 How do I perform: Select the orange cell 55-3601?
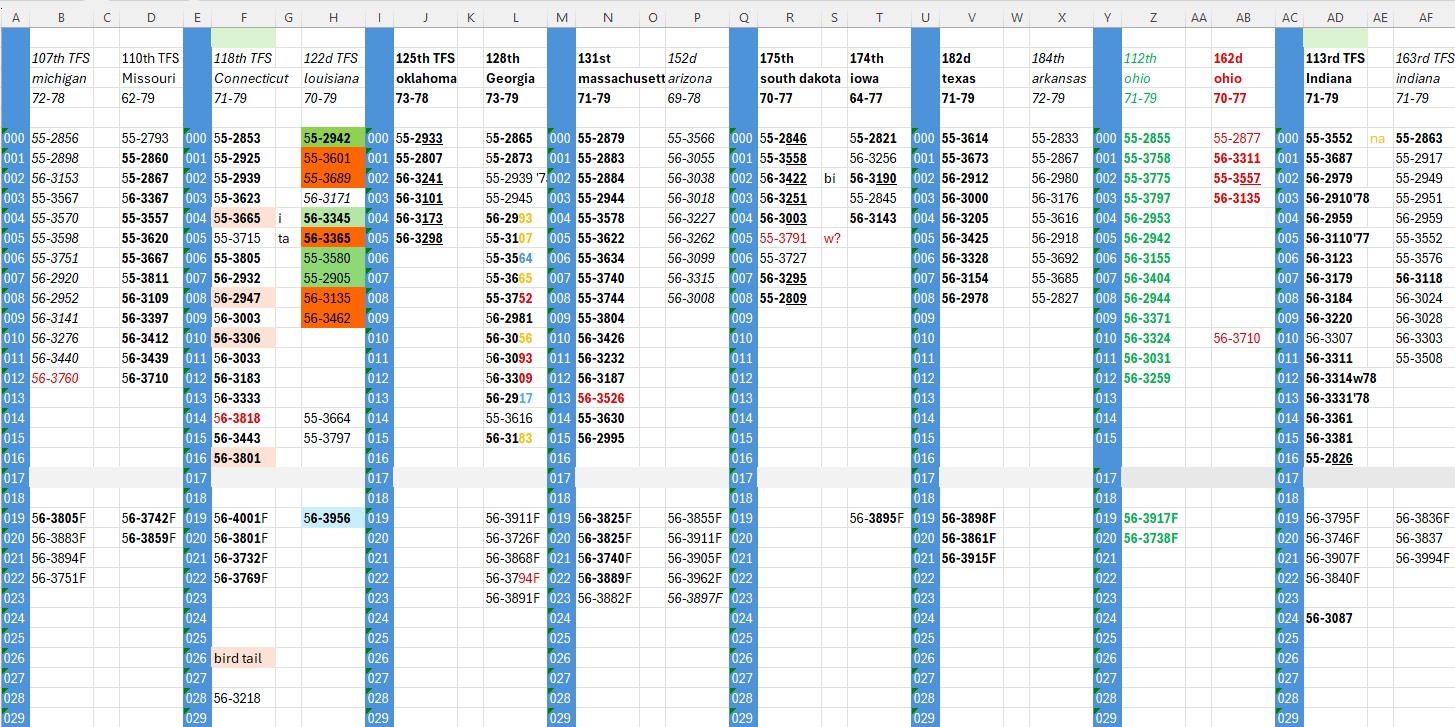[333, 158]
